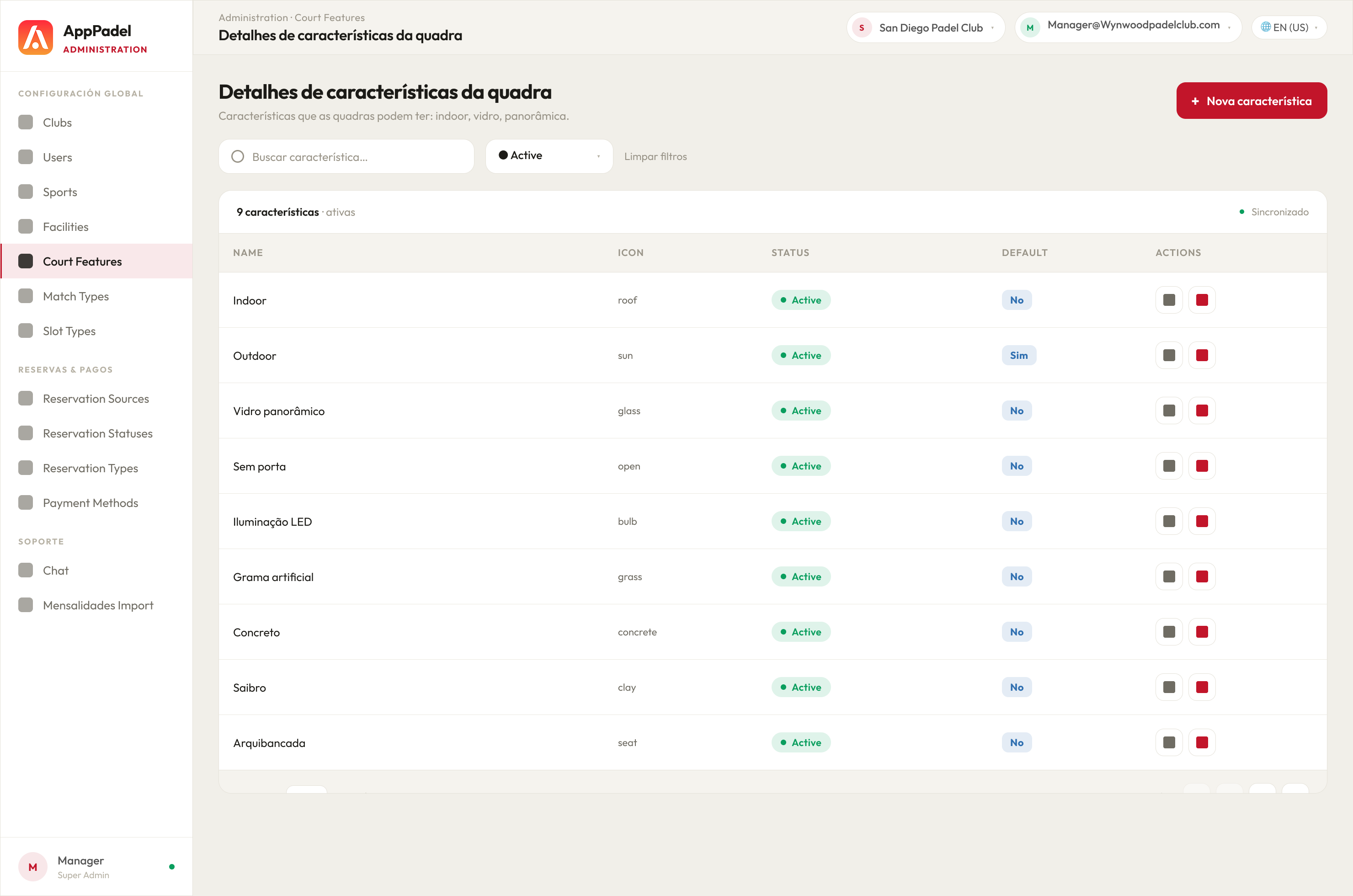Edit the Outdoor feature row

pyautogui.click(x=1169, y=356)
